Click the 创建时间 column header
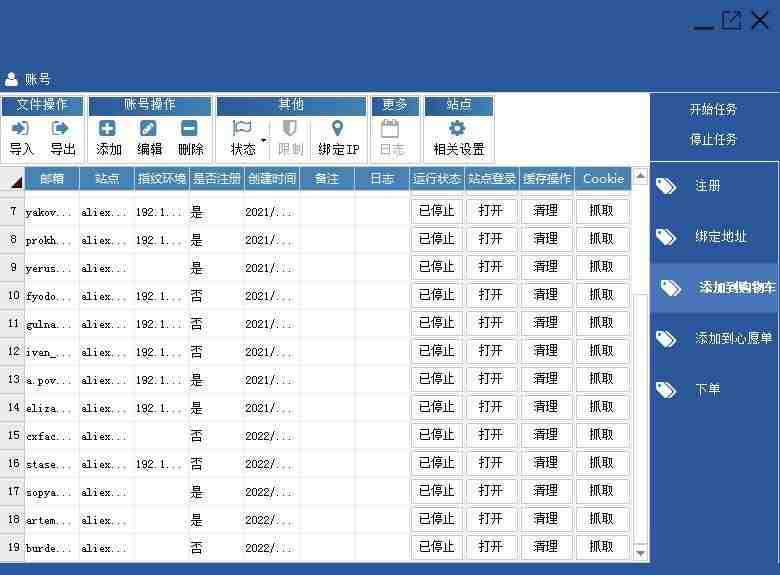 (272, 179)
